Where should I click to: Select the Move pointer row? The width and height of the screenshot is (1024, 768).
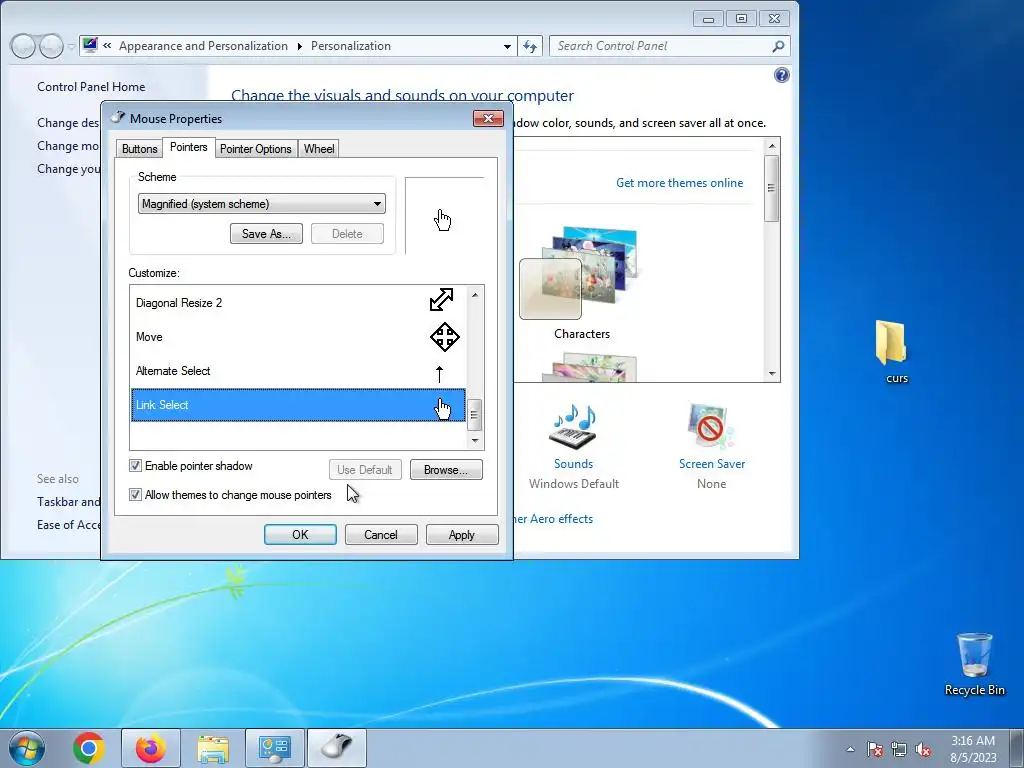[x=298, y=337]
